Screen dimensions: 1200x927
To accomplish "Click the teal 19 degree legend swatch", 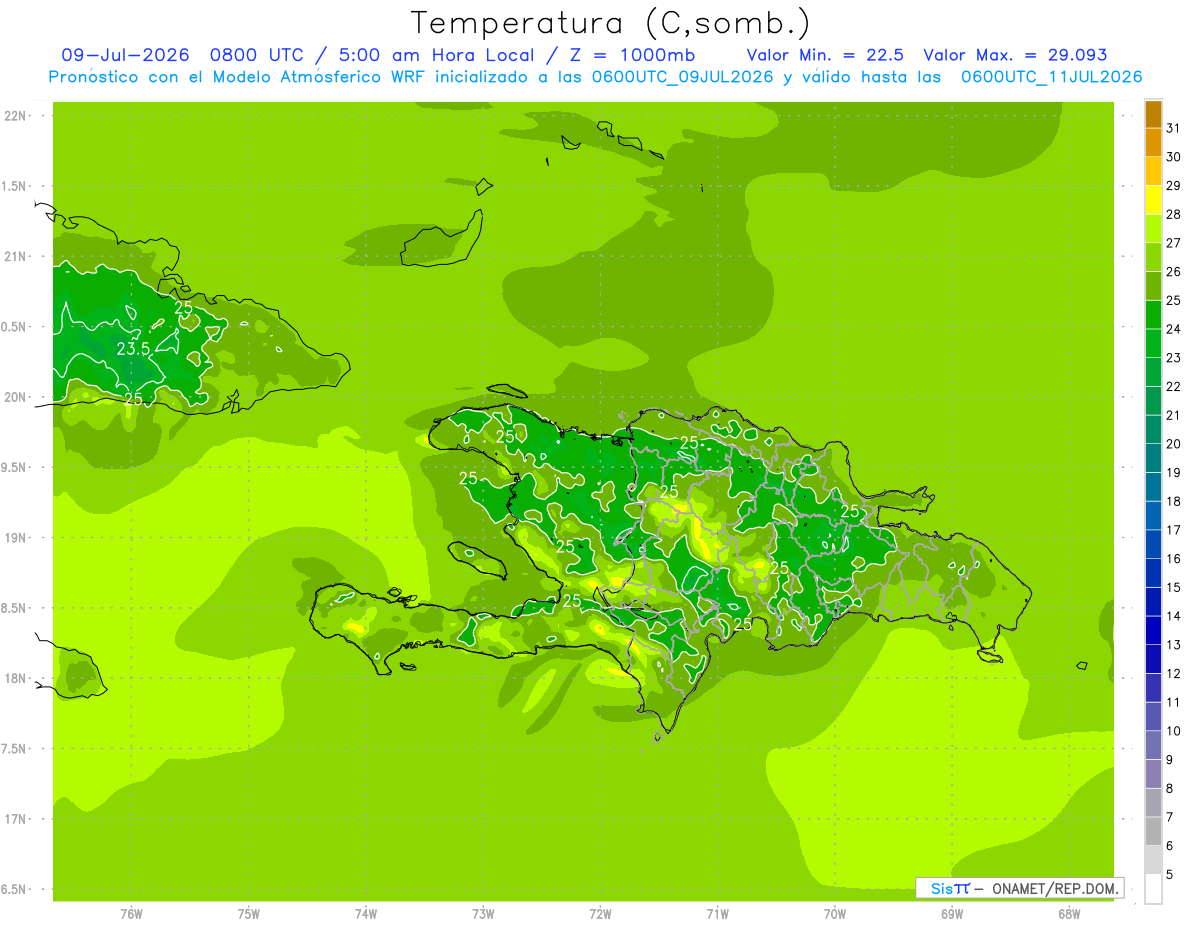I will click(x=1153, y=459).
